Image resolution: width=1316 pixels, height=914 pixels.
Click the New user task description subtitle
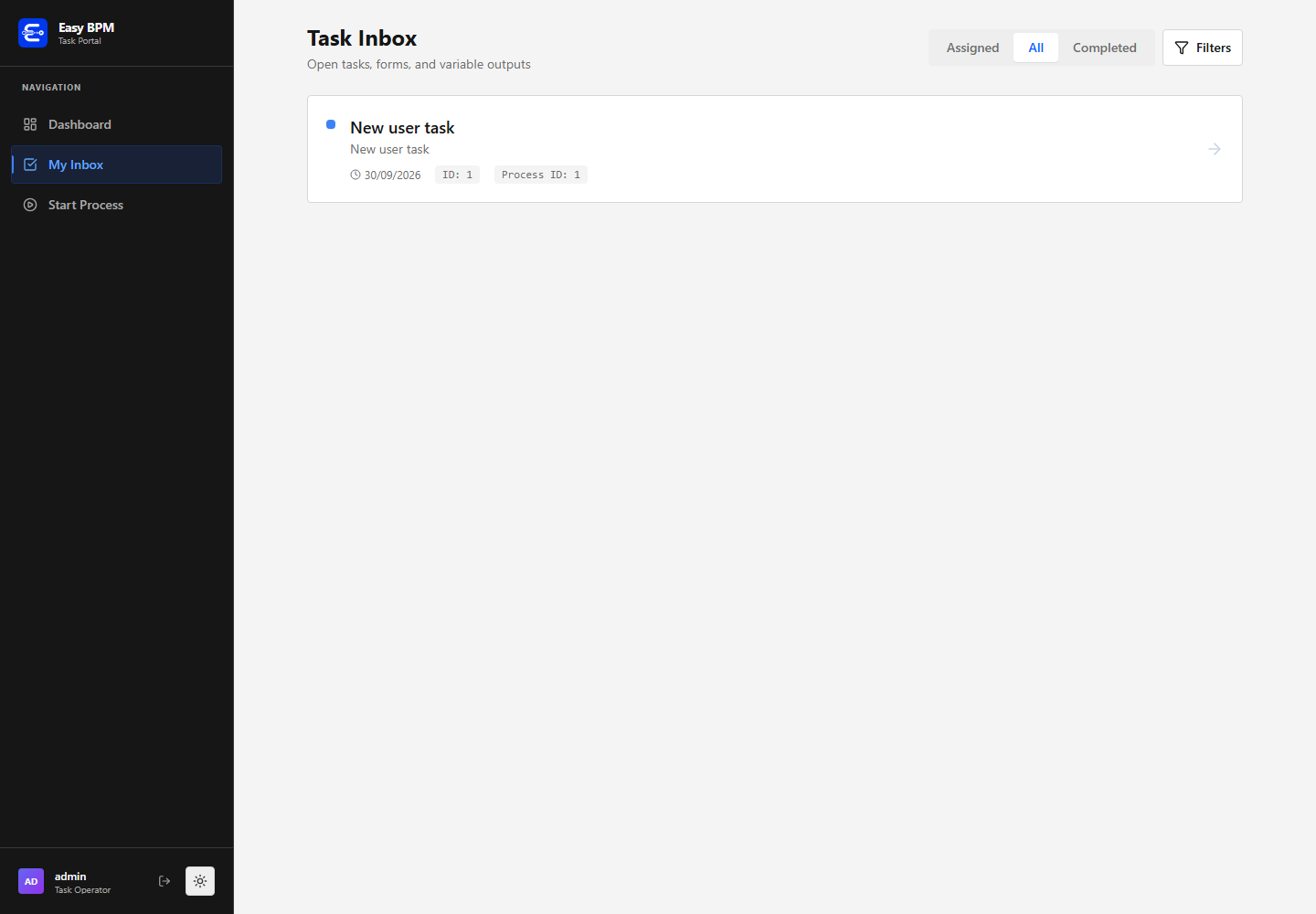pyautogui.click(x=389, y=149)
